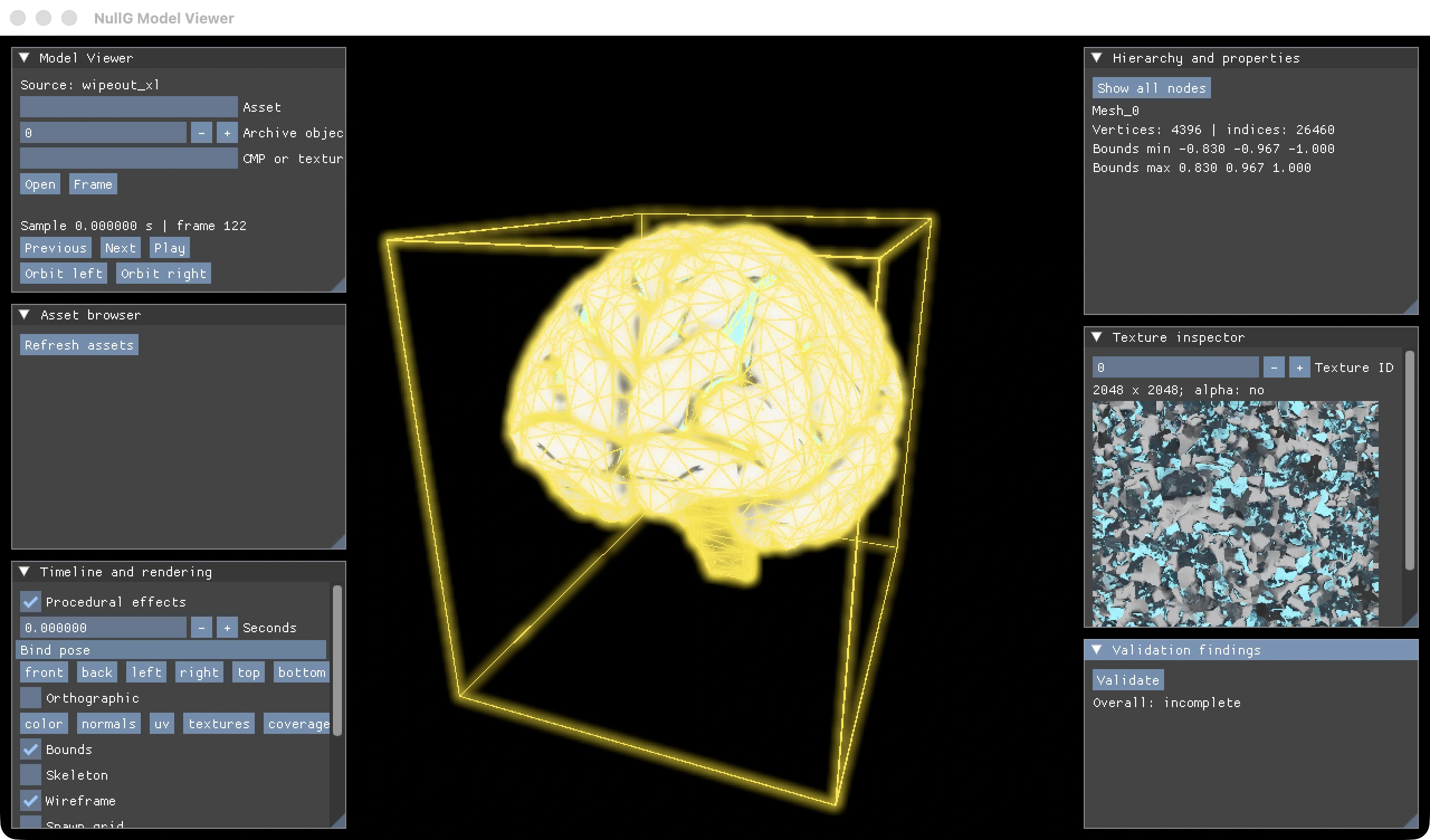
Task: Increase the Texture ID with plus
Action: 1299,368
